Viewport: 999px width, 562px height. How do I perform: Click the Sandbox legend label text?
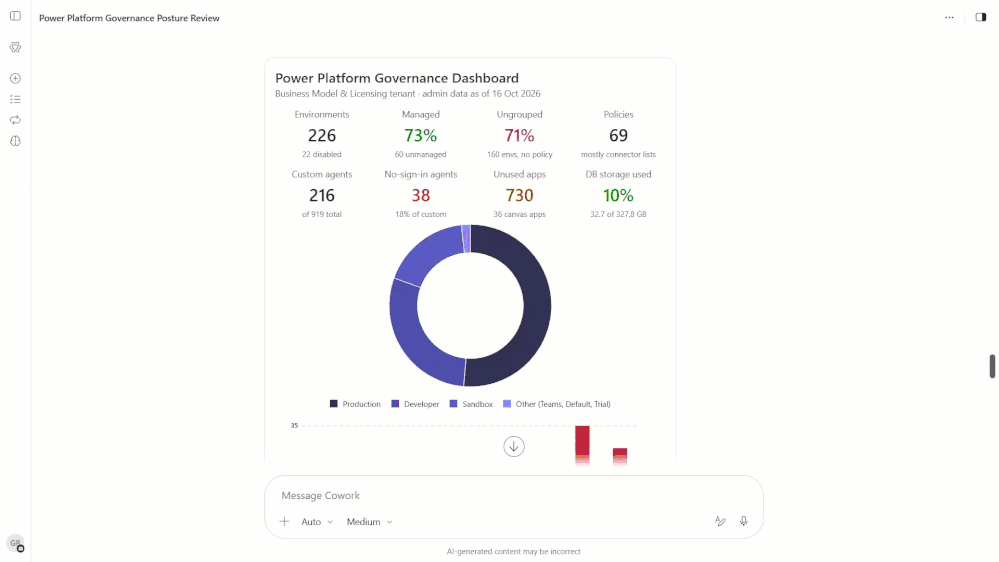[477, 404]
